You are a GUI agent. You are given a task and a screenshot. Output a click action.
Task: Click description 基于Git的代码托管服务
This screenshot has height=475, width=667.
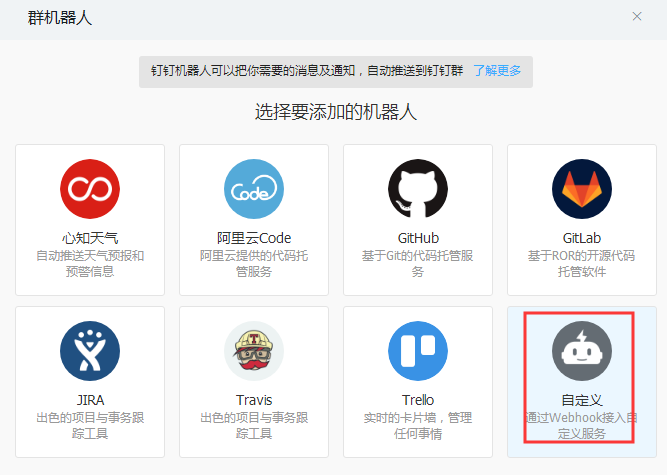tap(418, 264)
